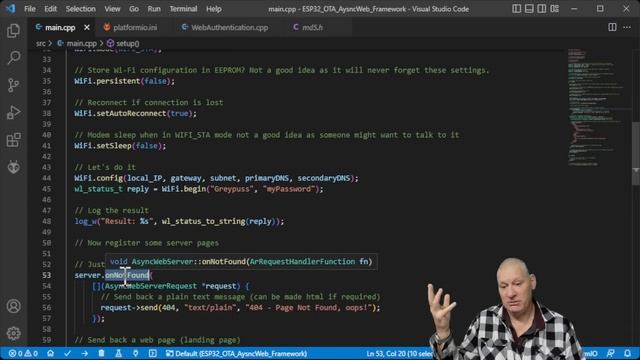Screen dimensions: 640x360
Task: Click the feedback icon in status bar
Action: [611, 353]
